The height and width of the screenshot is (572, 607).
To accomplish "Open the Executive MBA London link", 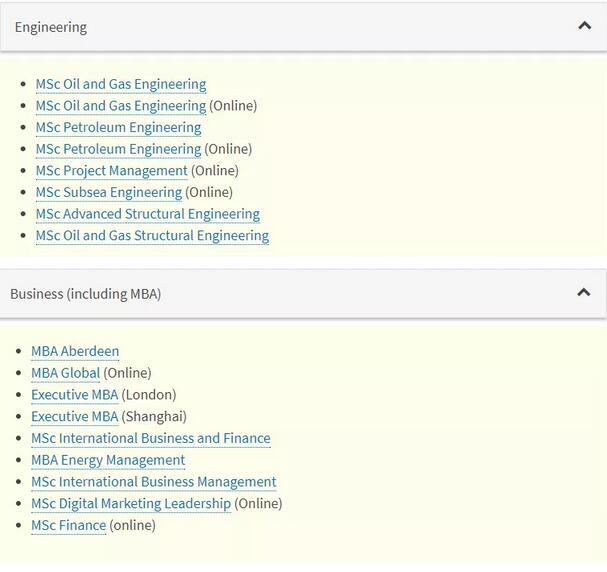I will point(74,395).
